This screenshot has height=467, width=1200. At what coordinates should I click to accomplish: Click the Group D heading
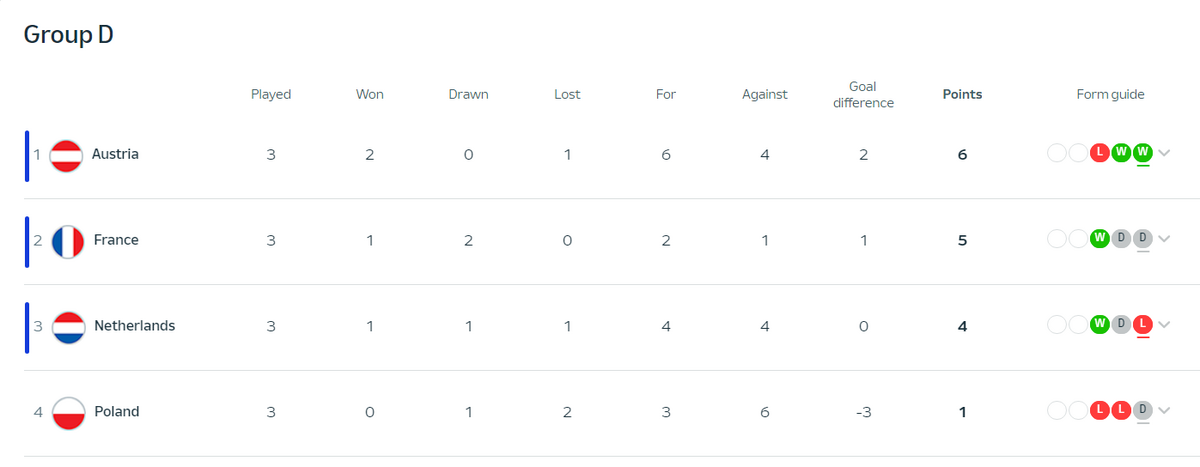click(x=69, y=35)
